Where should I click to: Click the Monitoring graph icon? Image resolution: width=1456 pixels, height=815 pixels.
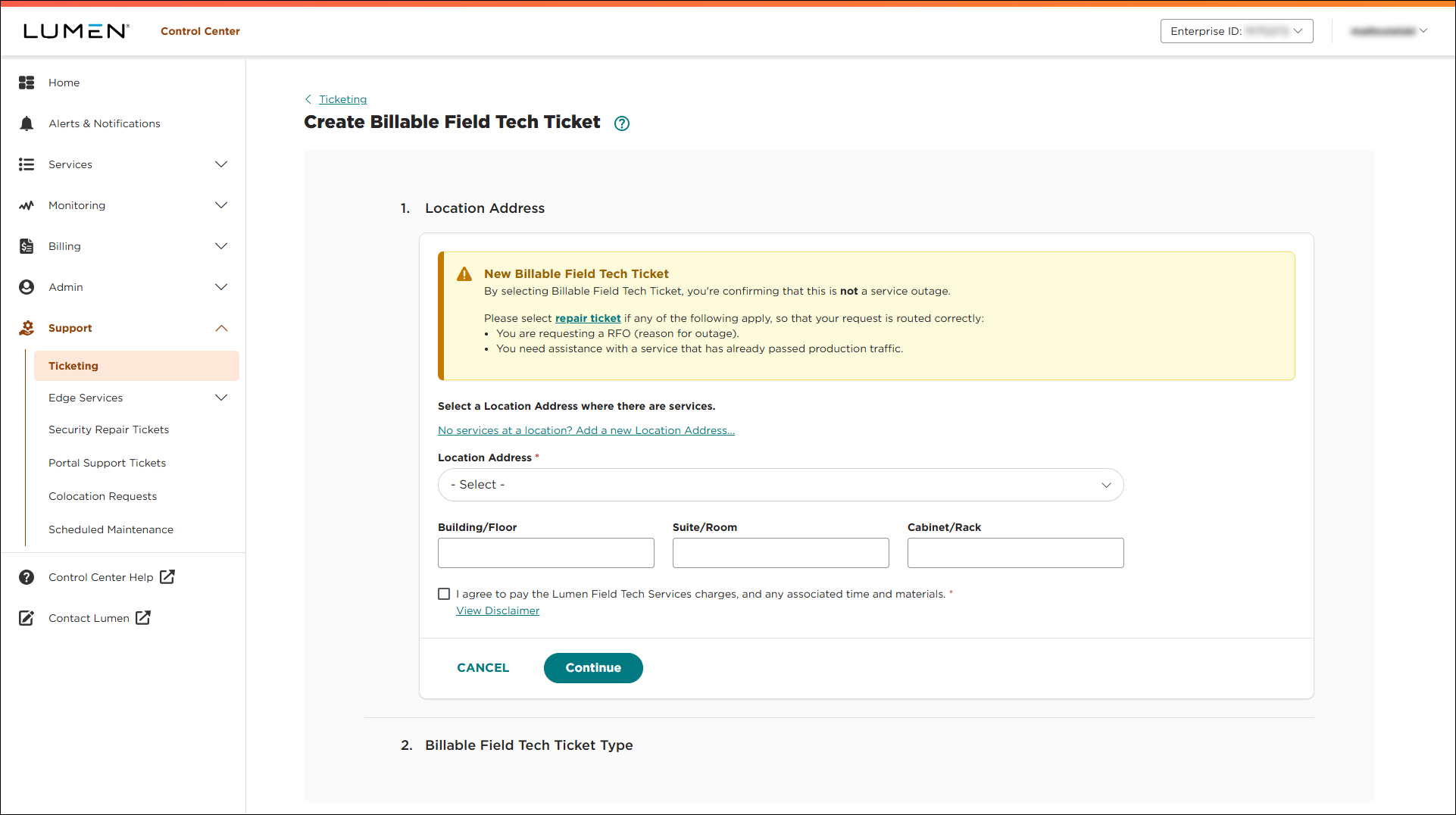click(27, 205)
